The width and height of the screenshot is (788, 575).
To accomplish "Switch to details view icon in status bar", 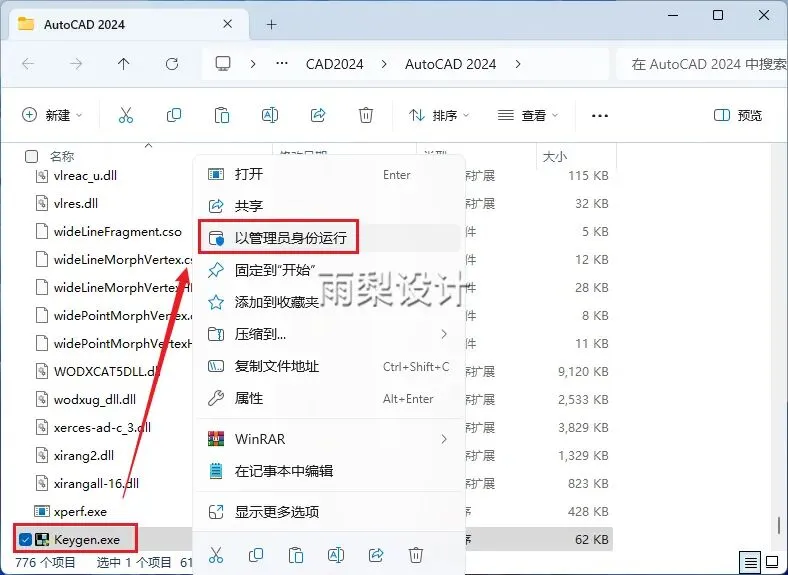I will pos(750,562).
